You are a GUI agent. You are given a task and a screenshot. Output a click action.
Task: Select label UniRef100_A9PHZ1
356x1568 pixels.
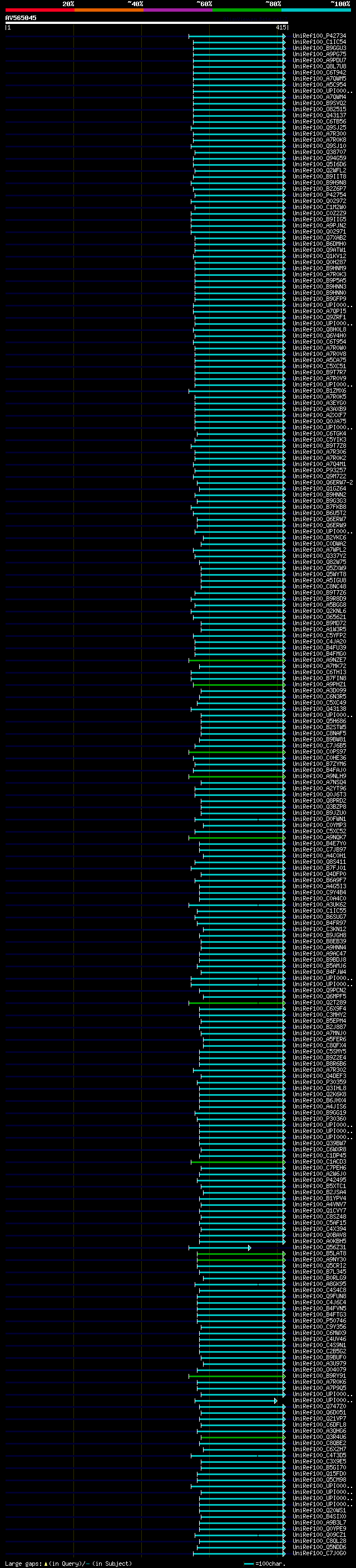[319, 685]
